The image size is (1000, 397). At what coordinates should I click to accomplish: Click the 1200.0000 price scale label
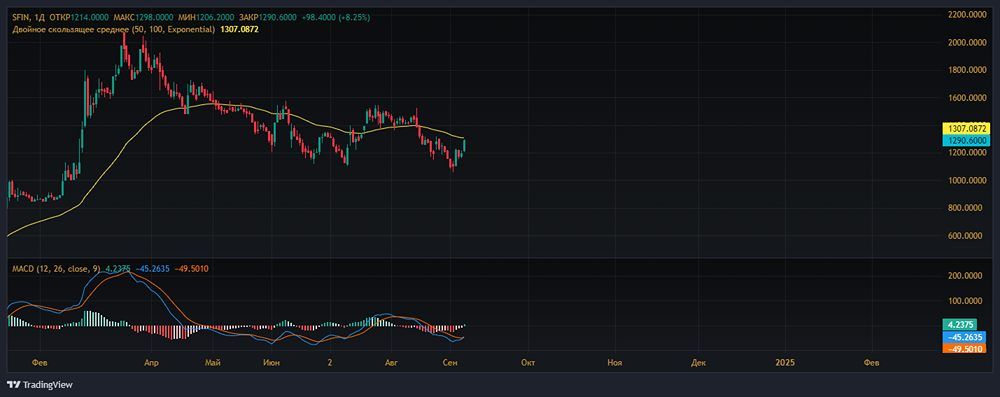tap(967, 153)
